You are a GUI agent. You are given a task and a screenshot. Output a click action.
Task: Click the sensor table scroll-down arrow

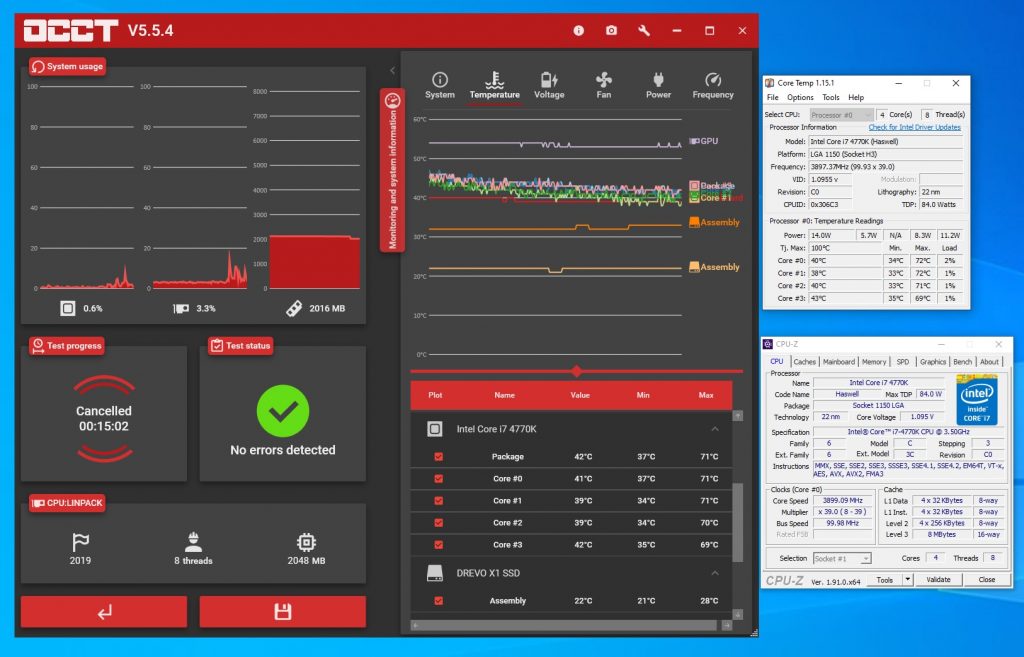(x=738, y=615)
